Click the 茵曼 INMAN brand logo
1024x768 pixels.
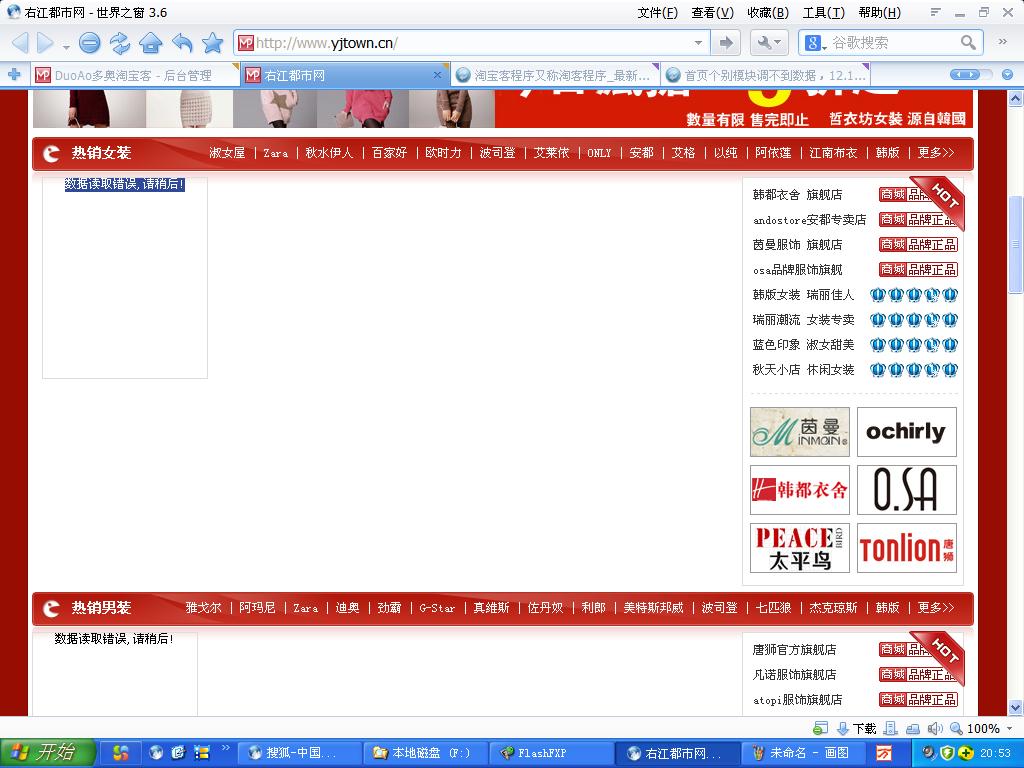pyautogui.click(x=799, y=432)
